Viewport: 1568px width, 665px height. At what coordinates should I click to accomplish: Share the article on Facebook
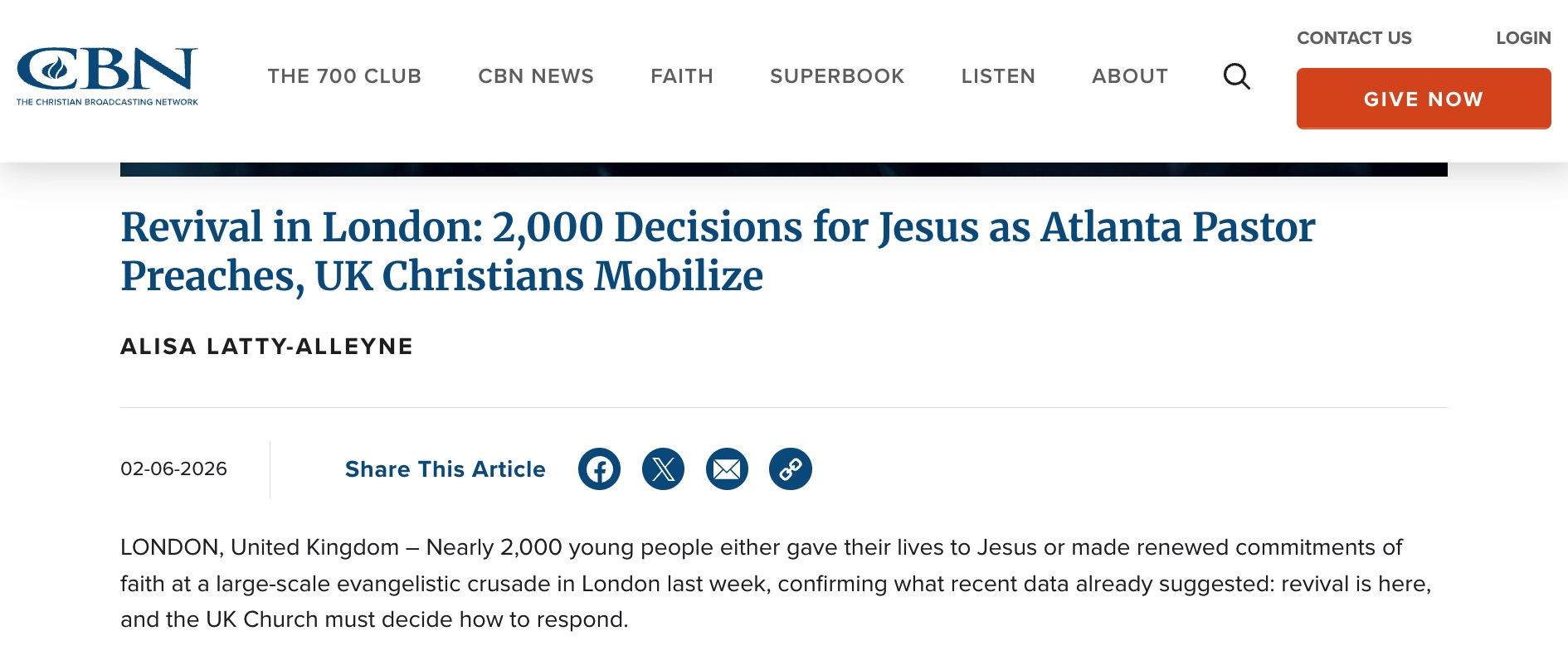(599, 469)
